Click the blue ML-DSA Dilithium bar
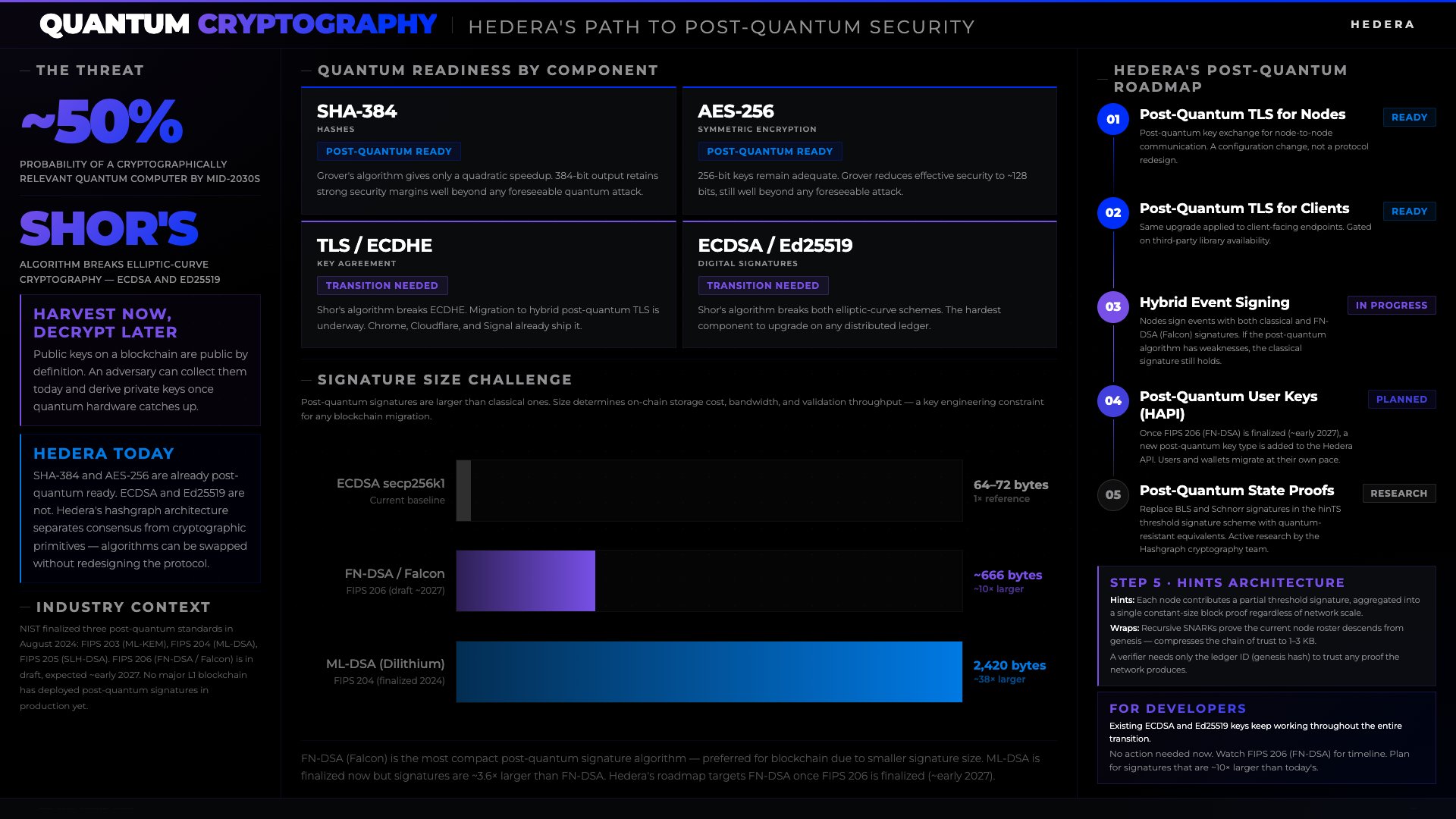Image resolution: width=1456 pixels, height=819 pixels. (708, 672)
